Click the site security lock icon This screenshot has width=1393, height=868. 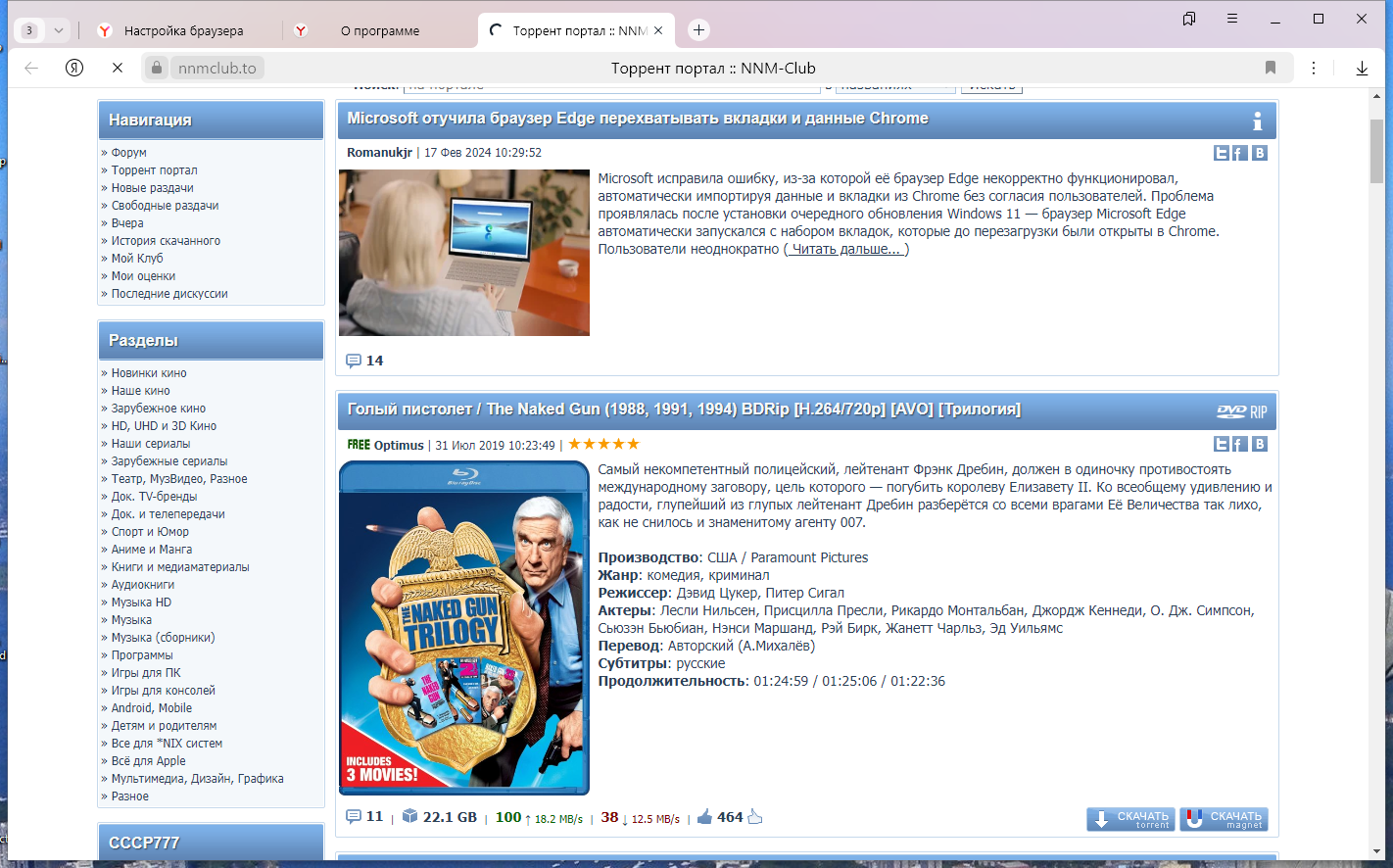(x=156, y=68)
